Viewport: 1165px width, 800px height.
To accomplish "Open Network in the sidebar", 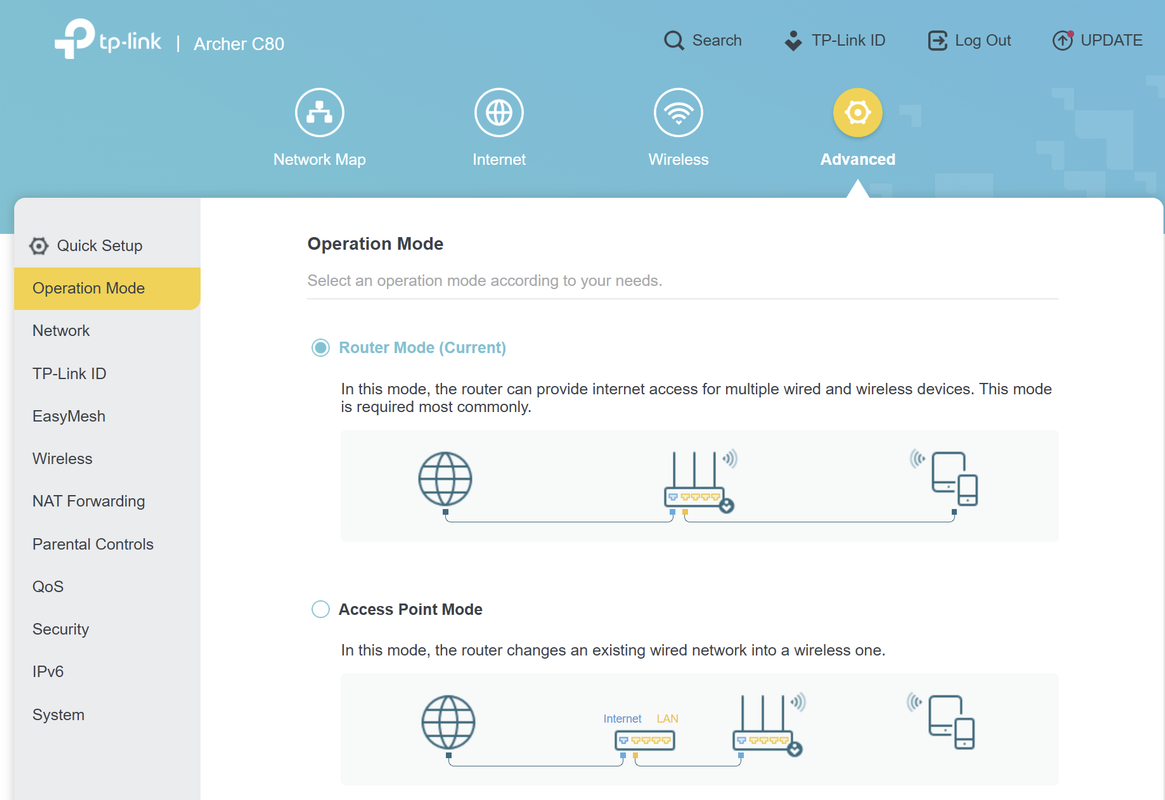I will pyautogui.click(x=107, y=331).
